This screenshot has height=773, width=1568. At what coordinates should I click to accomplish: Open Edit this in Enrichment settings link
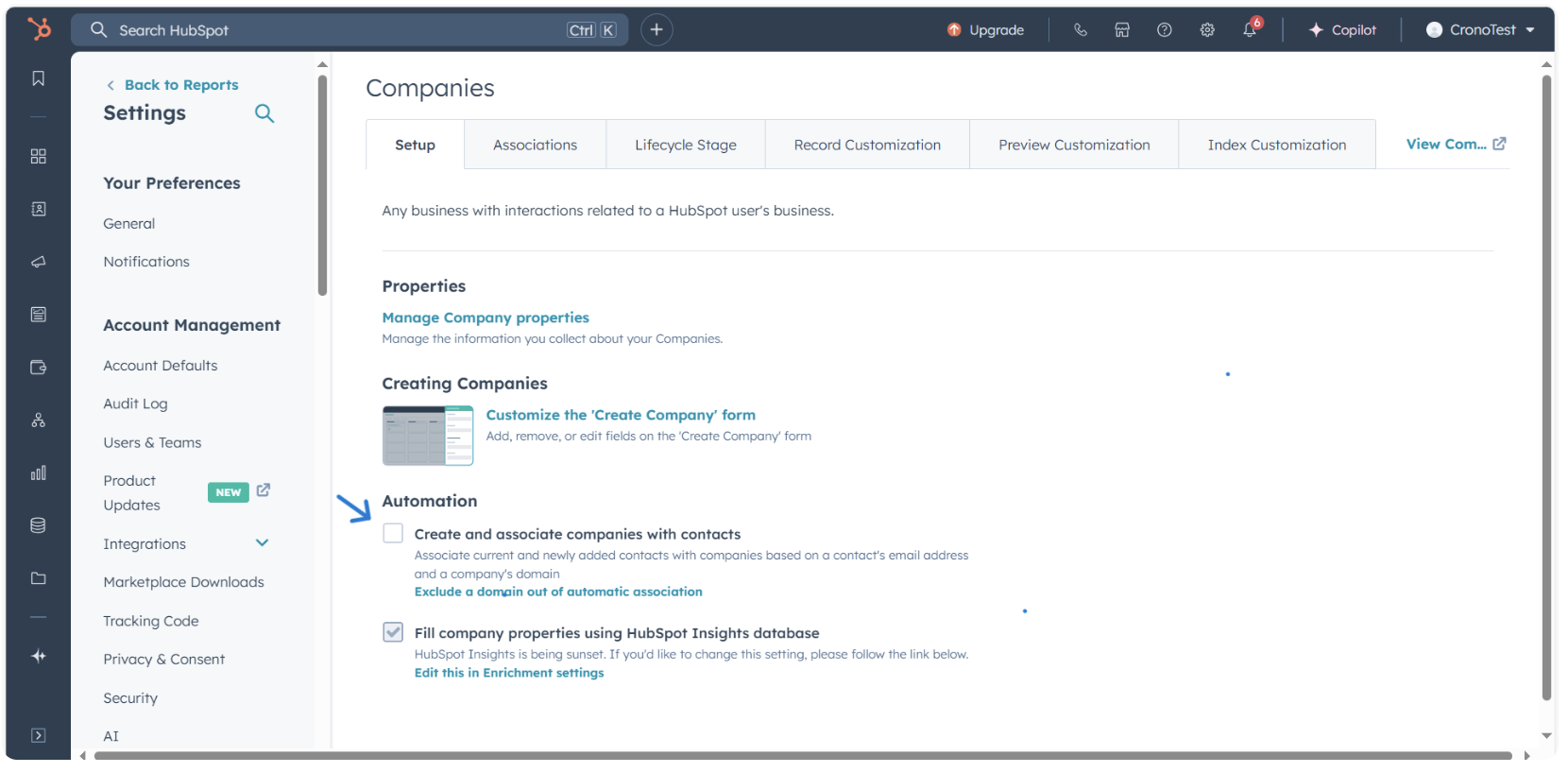(x=509, y=673)
